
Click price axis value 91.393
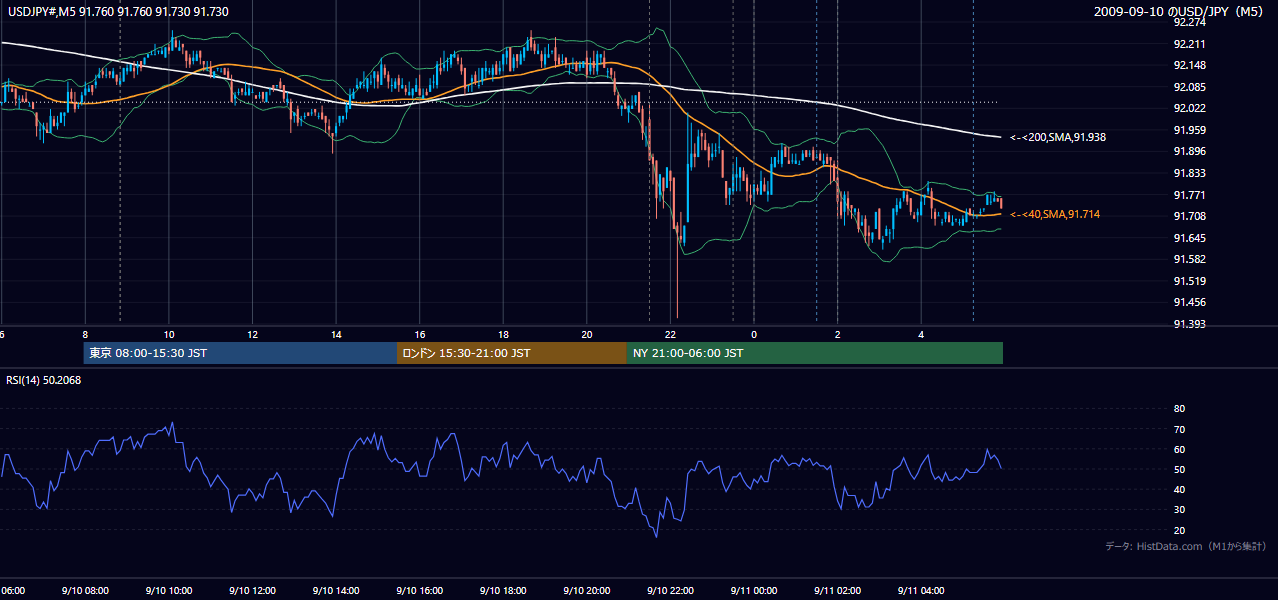pyautogui.click(x=1190, y=324)
